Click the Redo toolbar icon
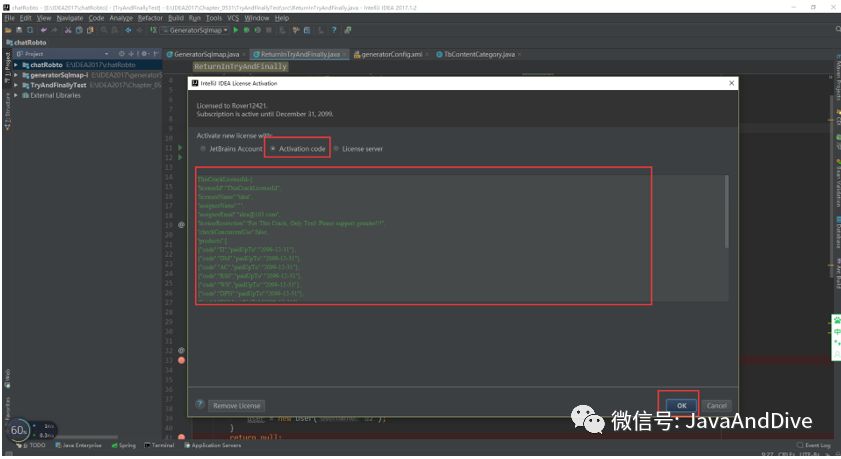Viewport: 841px width, 459px height. [x=55, y=30]
